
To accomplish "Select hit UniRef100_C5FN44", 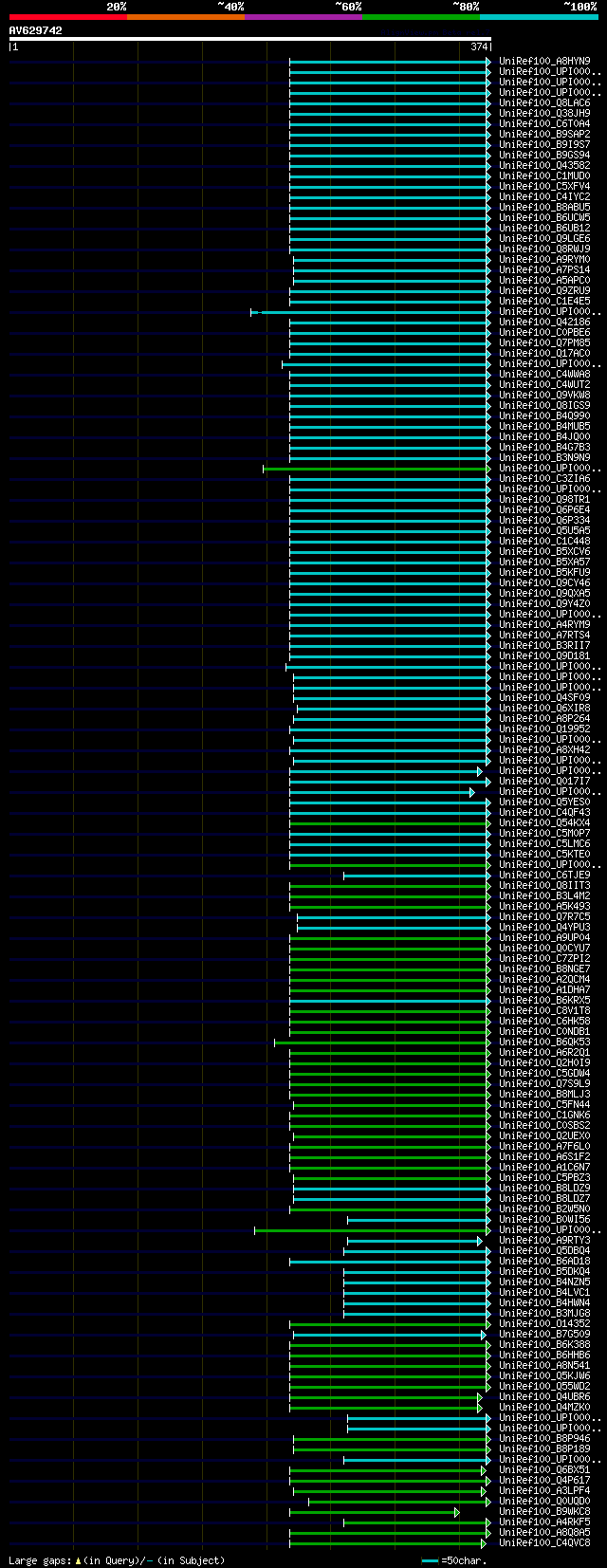I will pos(544,1105).
